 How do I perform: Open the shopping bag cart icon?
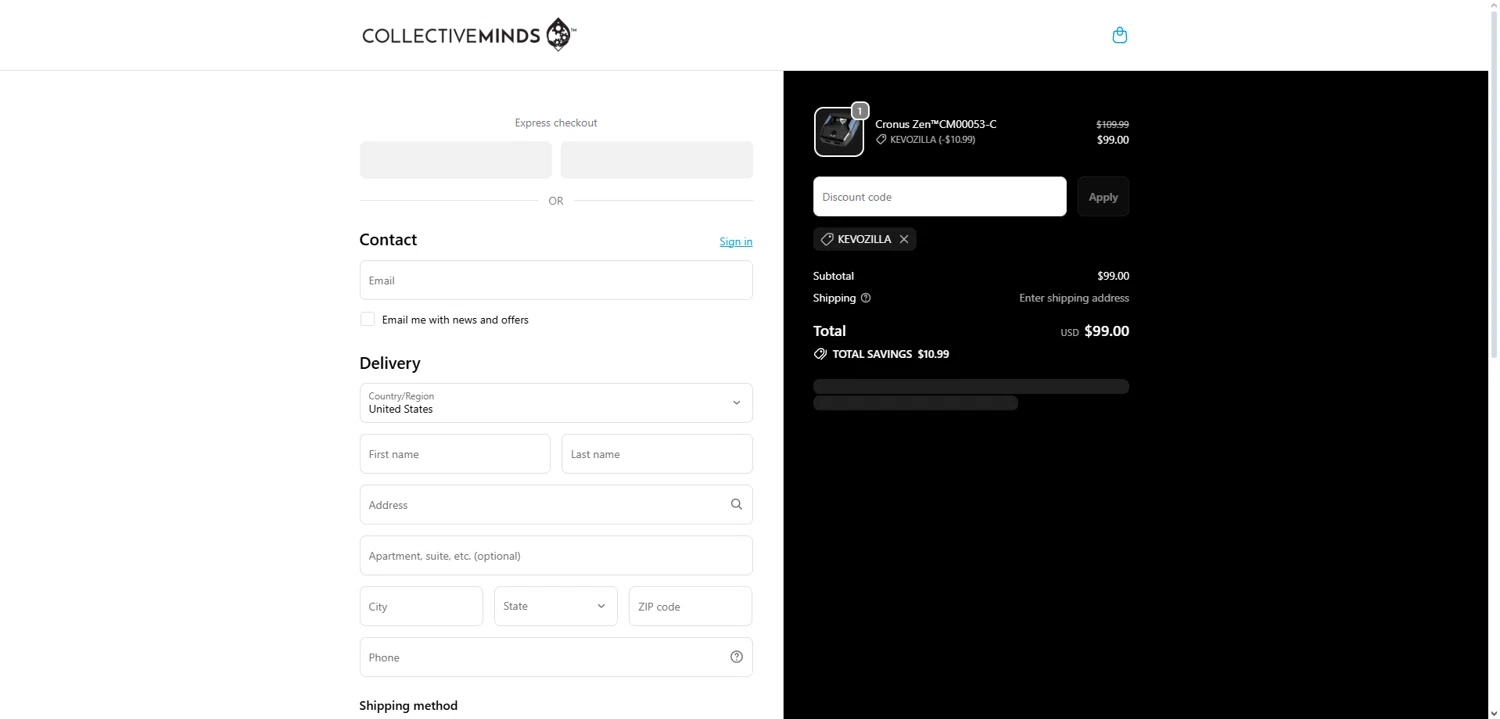pyautogui.click(x=1119, y=35)
